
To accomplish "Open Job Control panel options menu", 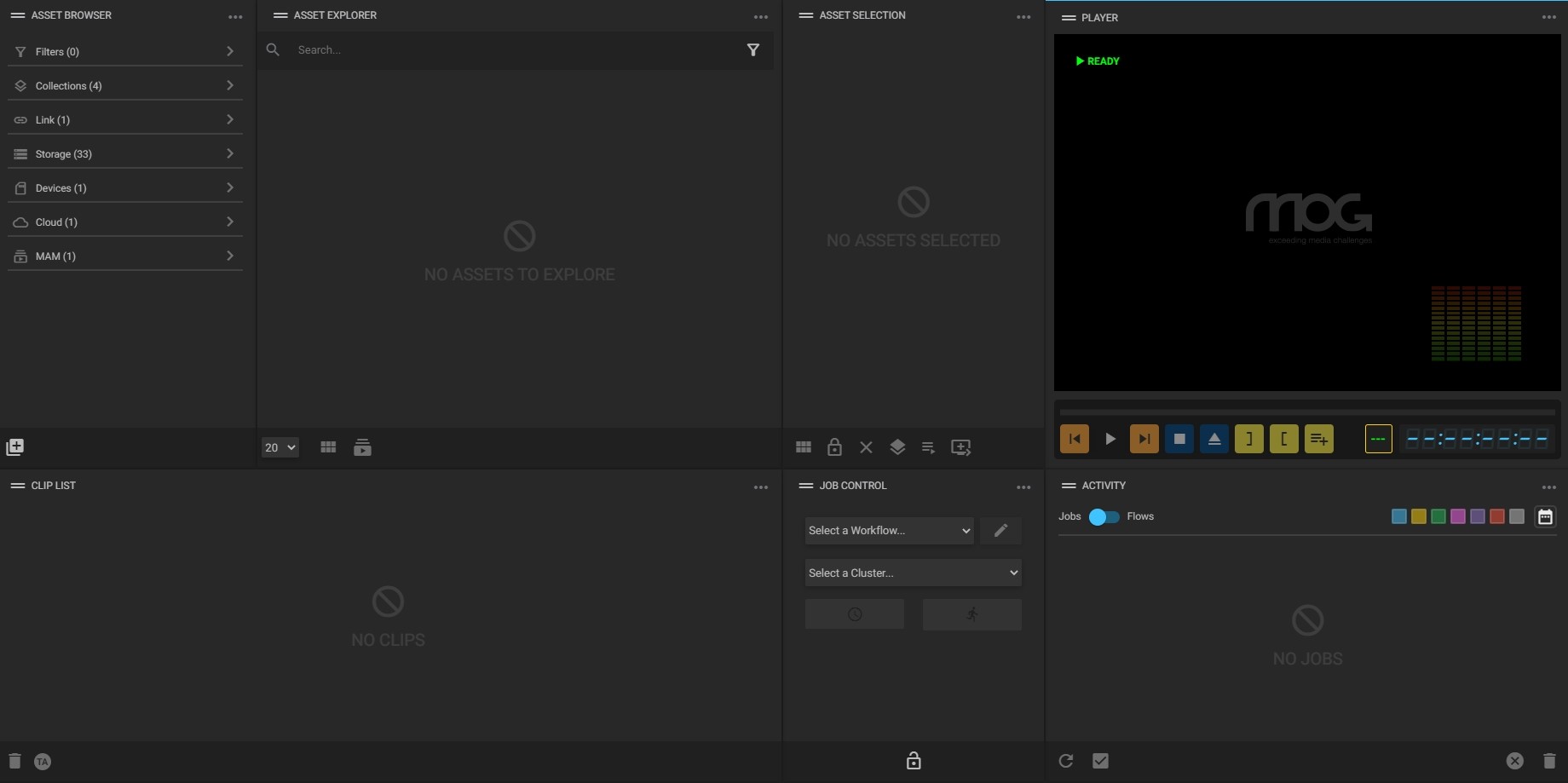I will tap(1023, 487).
